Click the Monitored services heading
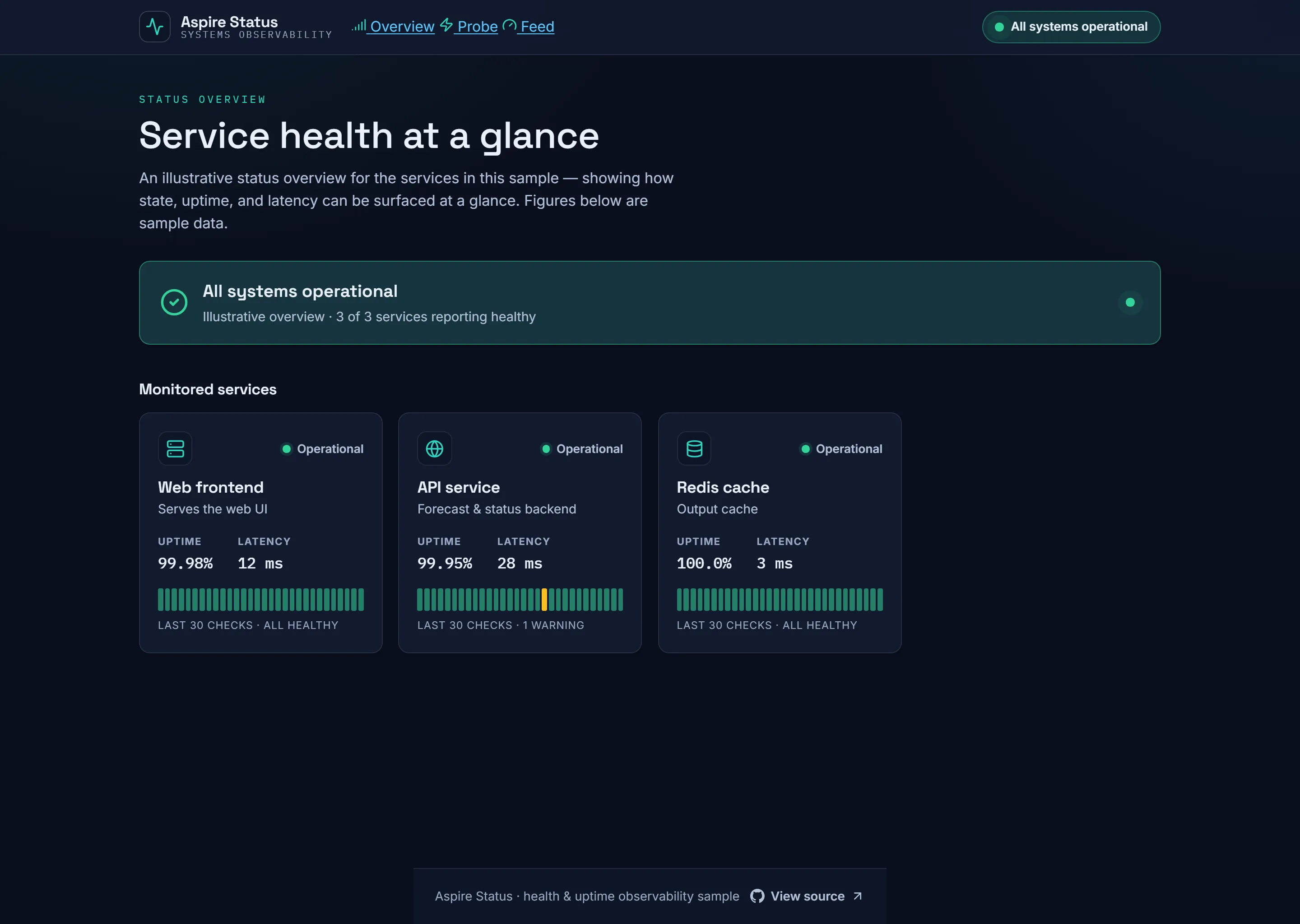 tap(208, 389)
